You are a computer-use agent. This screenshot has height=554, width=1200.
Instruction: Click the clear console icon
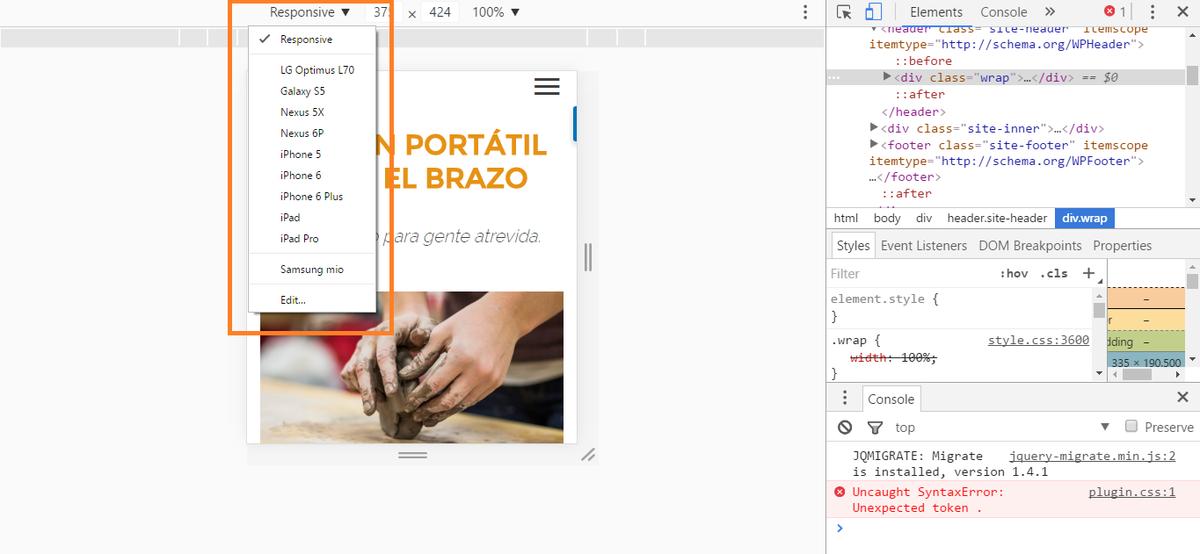845,427
